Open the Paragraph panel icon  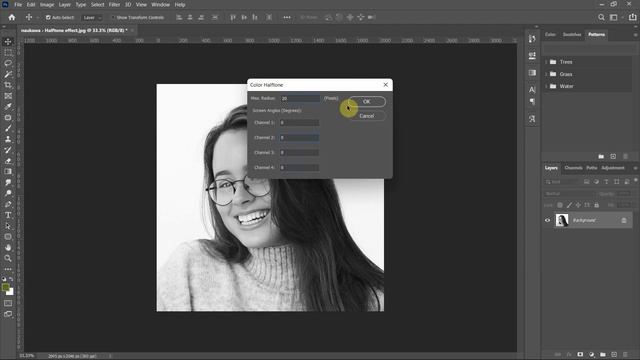click(x=532, y=102)
